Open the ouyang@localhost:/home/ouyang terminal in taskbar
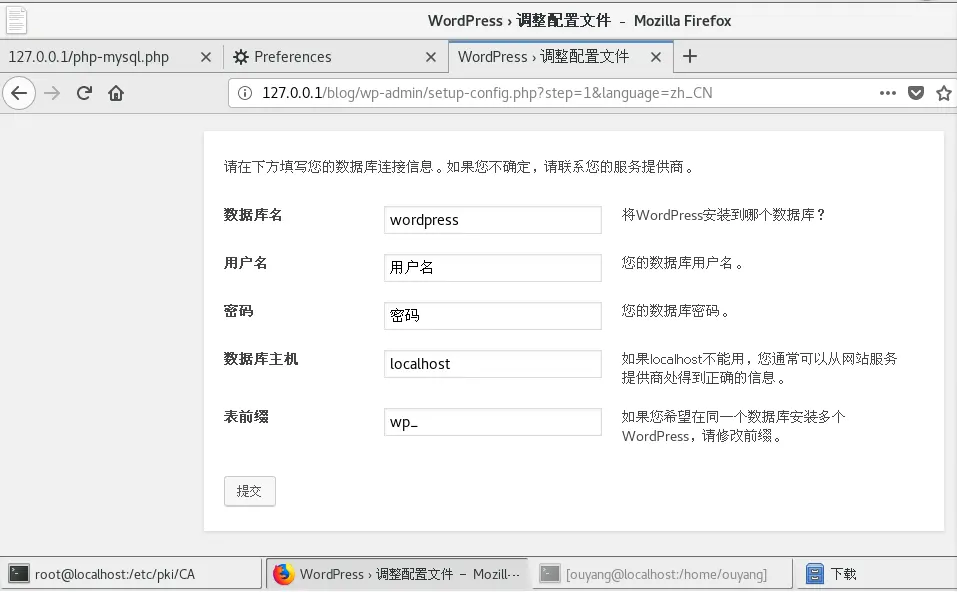 point(662,574)
